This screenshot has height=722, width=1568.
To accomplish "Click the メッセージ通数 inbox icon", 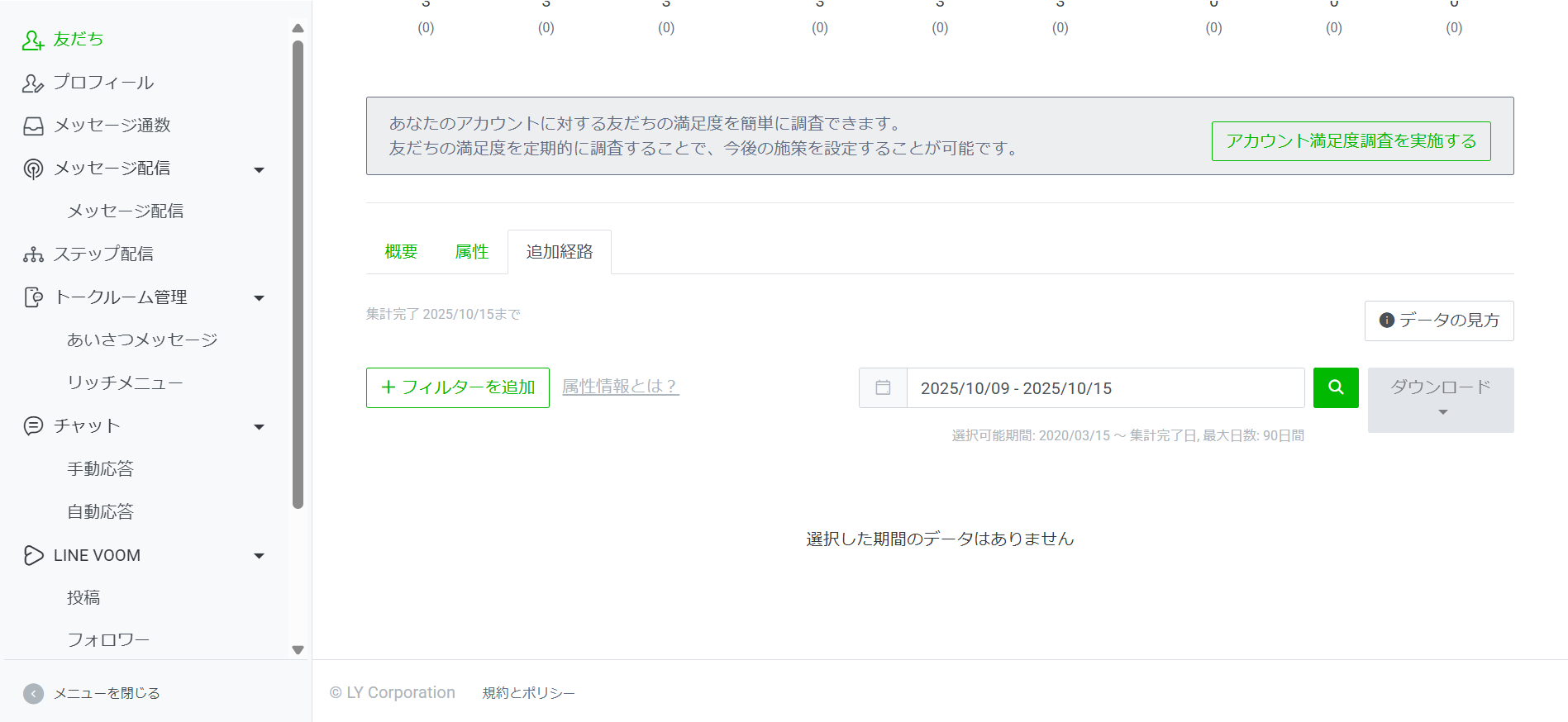I will coord(32,126).
